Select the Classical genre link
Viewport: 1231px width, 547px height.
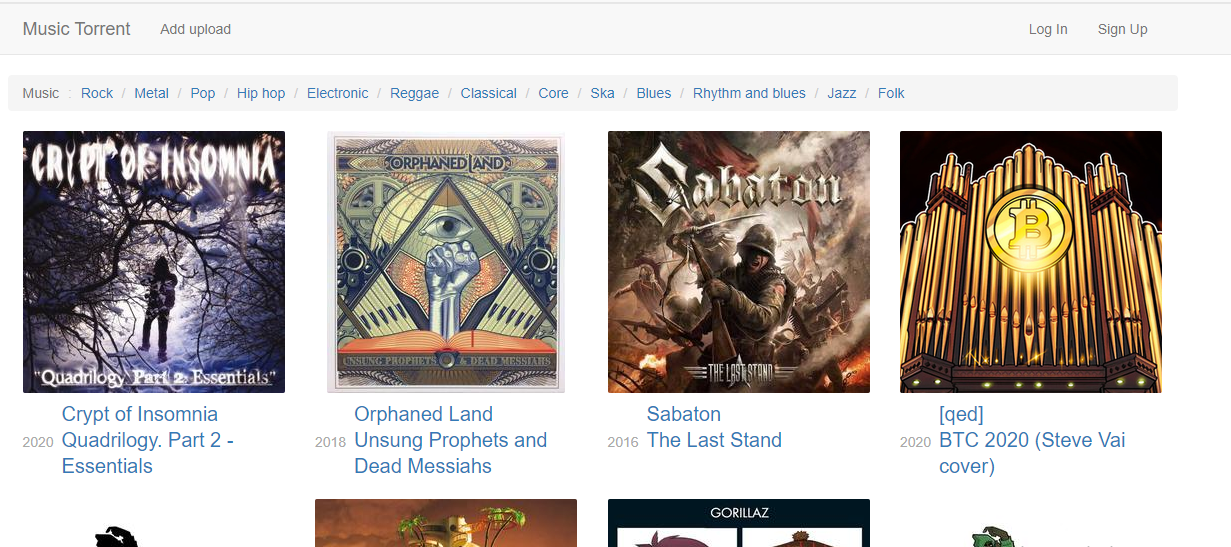[x=489, y=93]
